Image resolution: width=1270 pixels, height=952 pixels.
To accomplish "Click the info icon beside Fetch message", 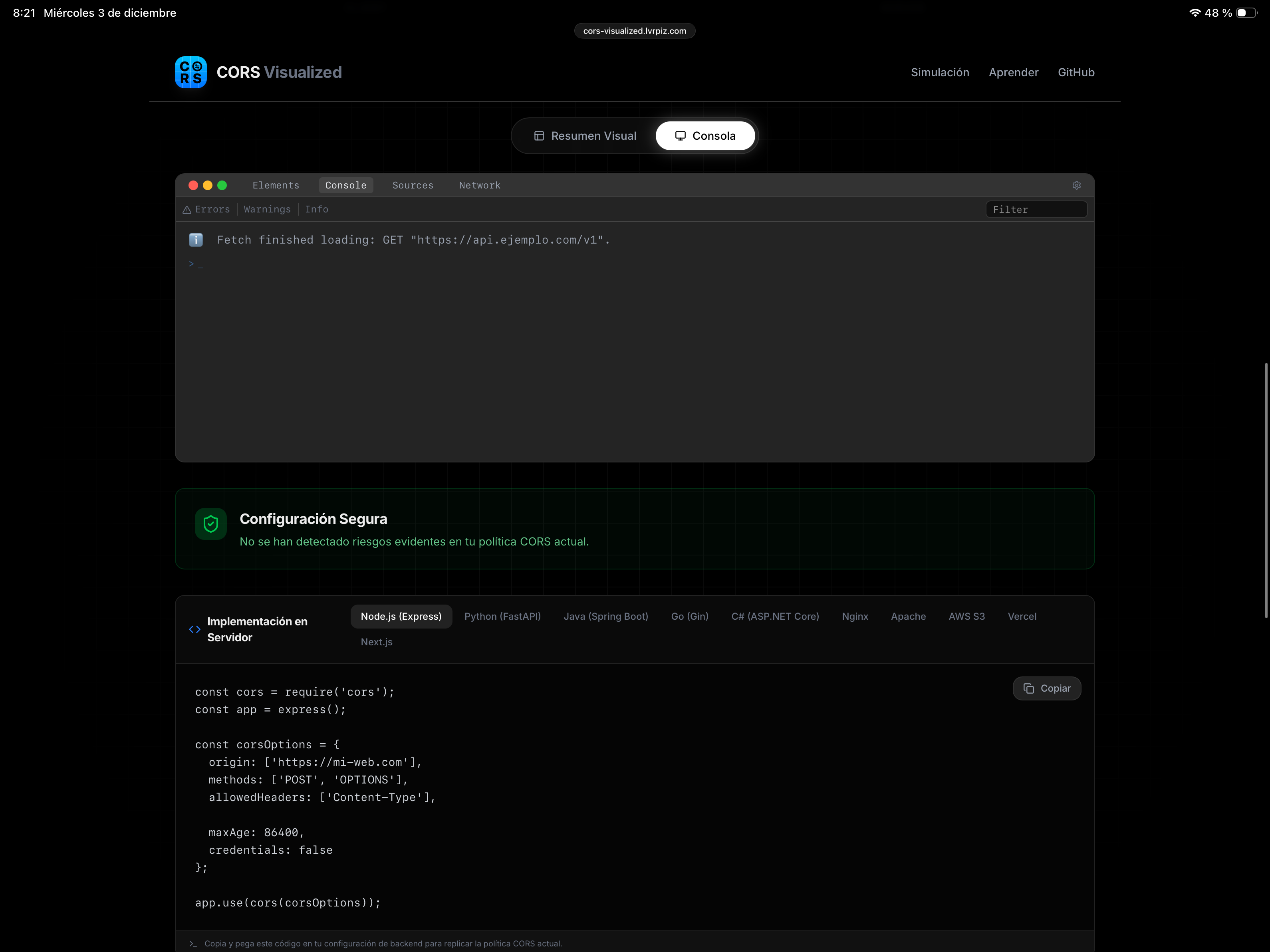I will (196, 240).
